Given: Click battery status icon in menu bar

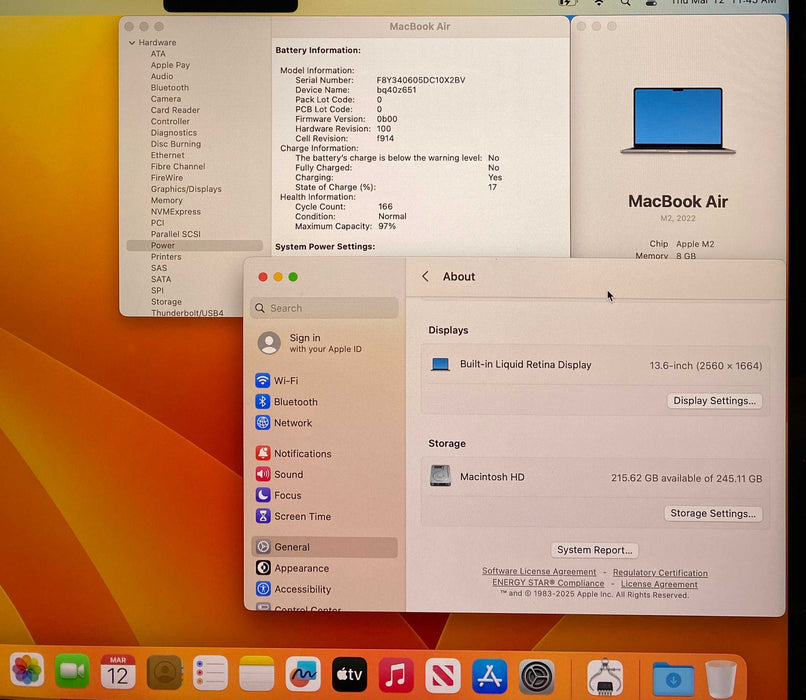Looking at the screenshot, I should point(566,3).
